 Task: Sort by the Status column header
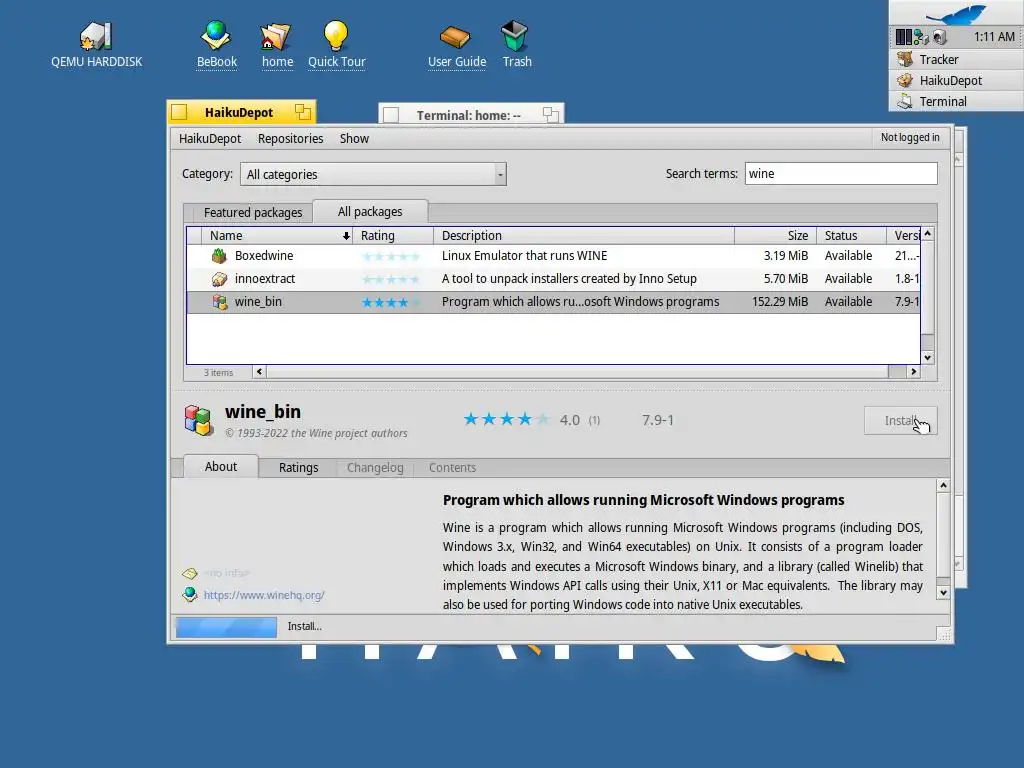(851, 236)
